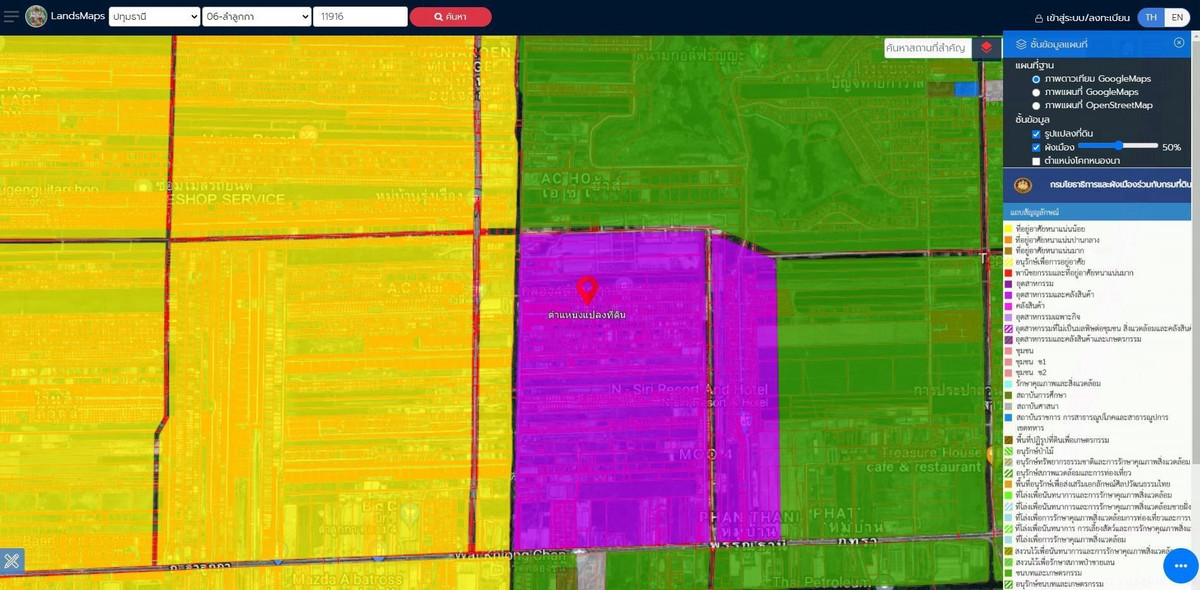Select the OpenStreetMap base map option
Viewport: 1200px width, 590px height.
1036,105
